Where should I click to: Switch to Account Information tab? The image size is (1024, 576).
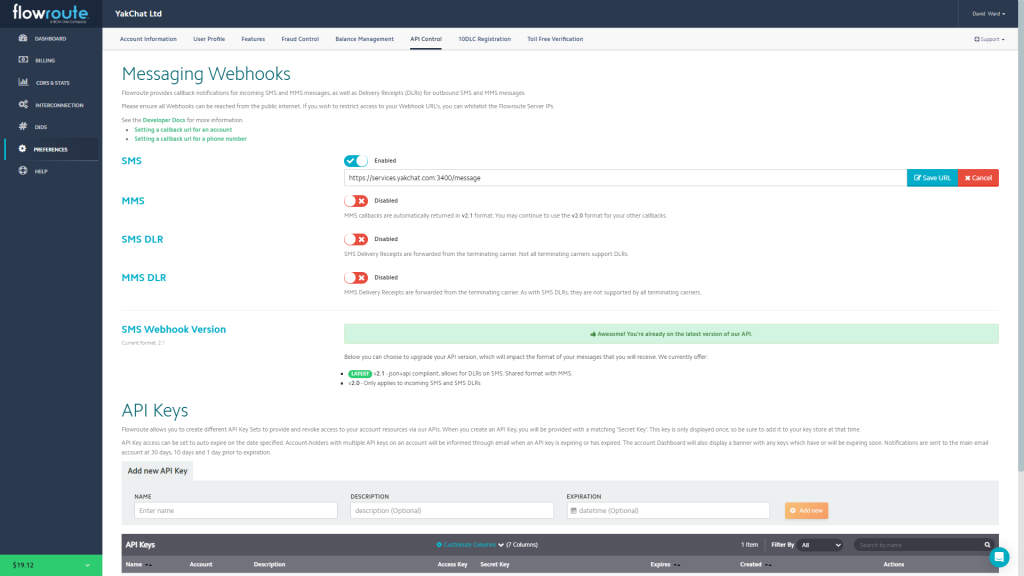click(148, 39)
